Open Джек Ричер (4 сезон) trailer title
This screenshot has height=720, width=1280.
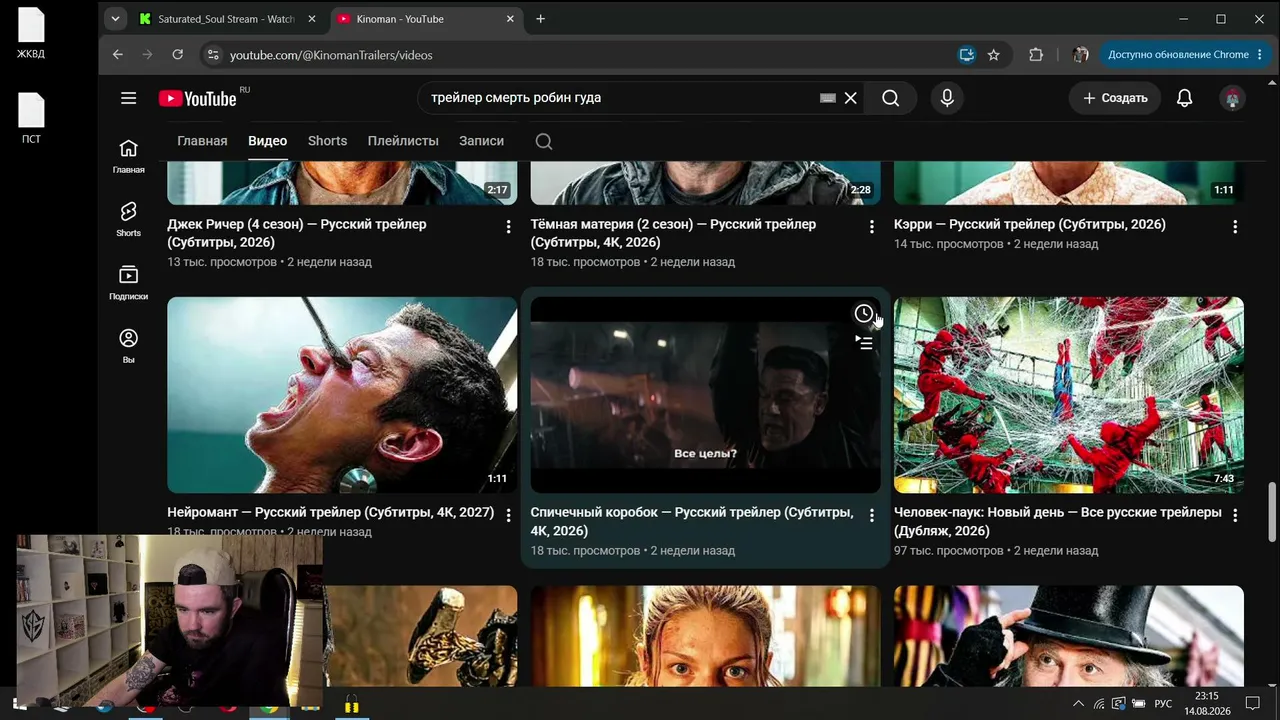(297, 233)
